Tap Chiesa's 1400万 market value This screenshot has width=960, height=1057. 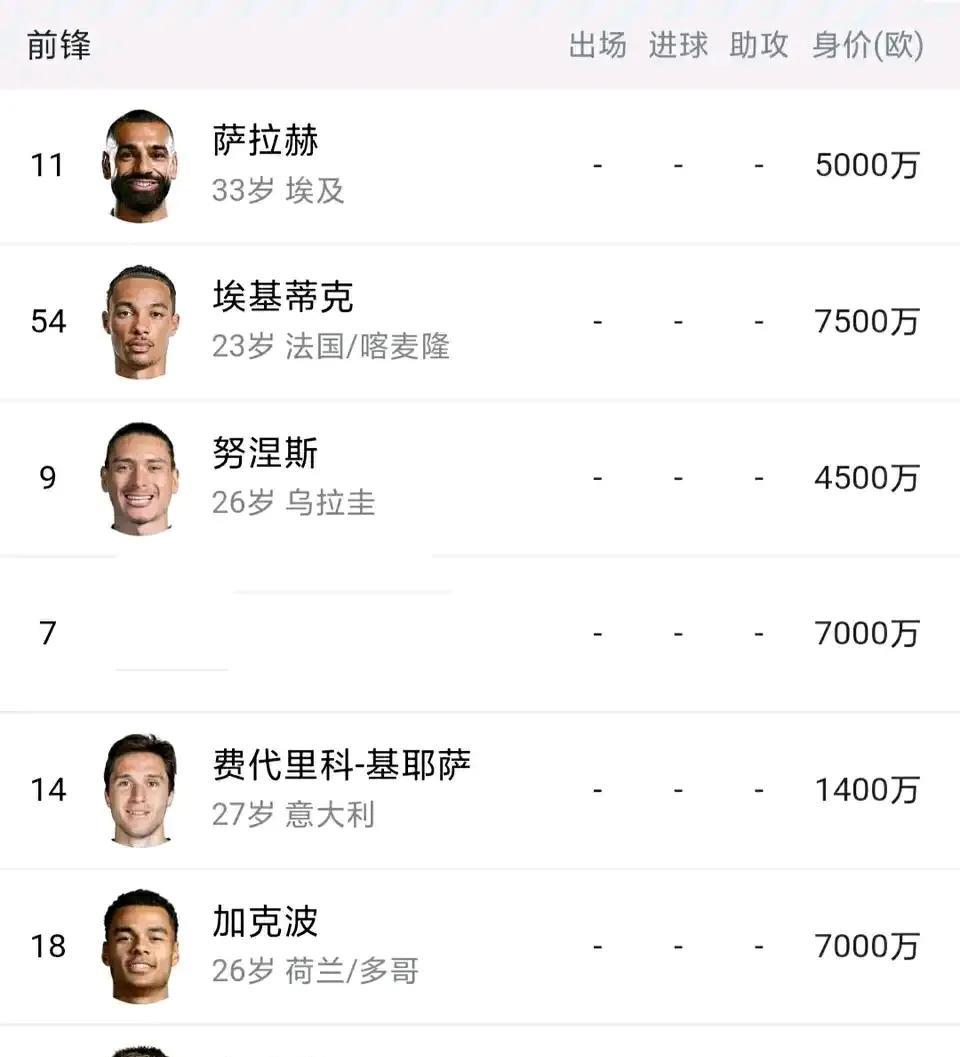(x=866, y=790)
